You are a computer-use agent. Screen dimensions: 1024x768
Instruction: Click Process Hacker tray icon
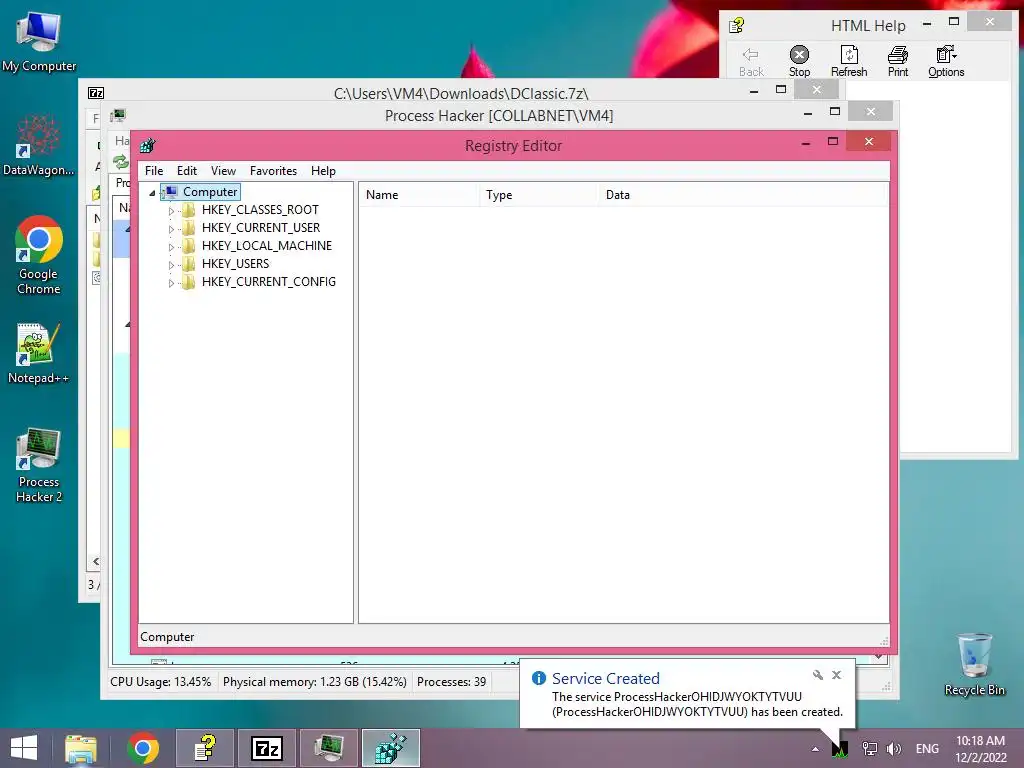(x=840, y=749)
